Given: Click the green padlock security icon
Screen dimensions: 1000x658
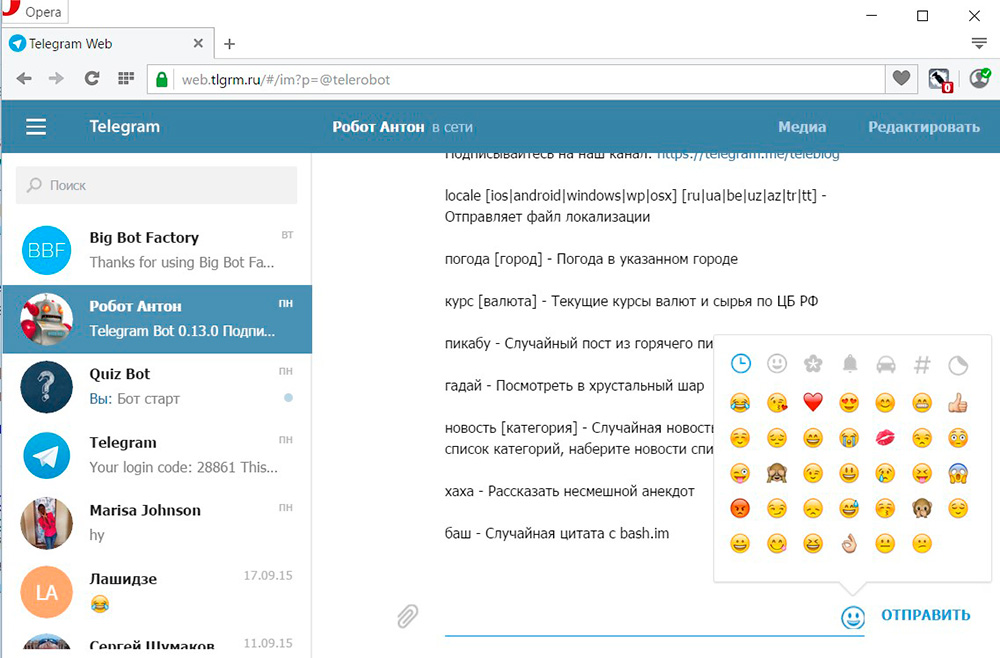Looking at the screenshot, I should (x=161, y=80).
